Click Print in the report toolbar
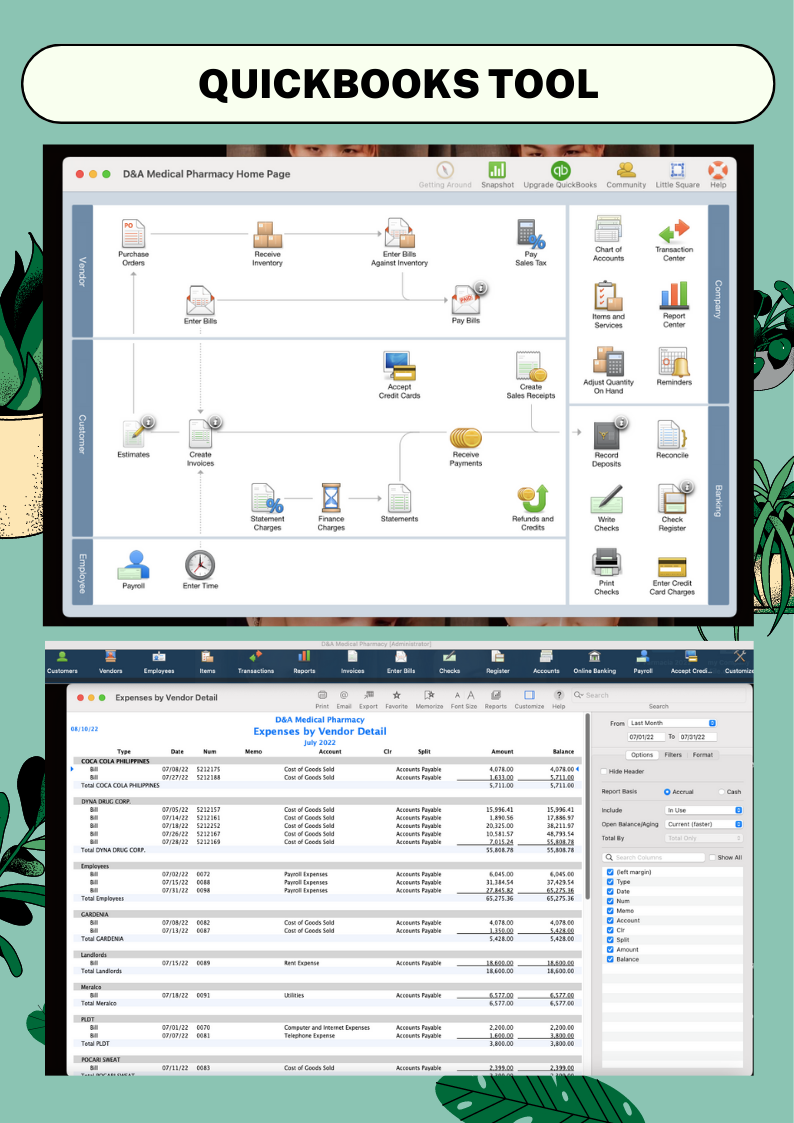The width and height of the screenshot is (794, 1123). 322,700
